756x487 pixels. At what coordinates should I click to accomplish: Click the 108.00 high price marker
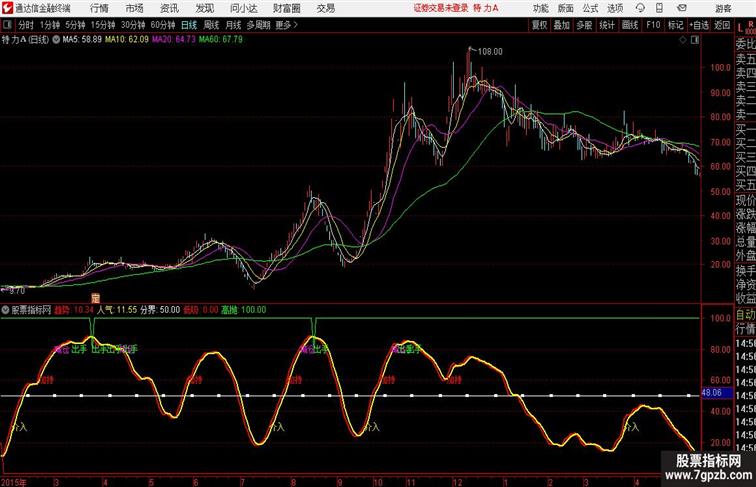pos(490,52)
